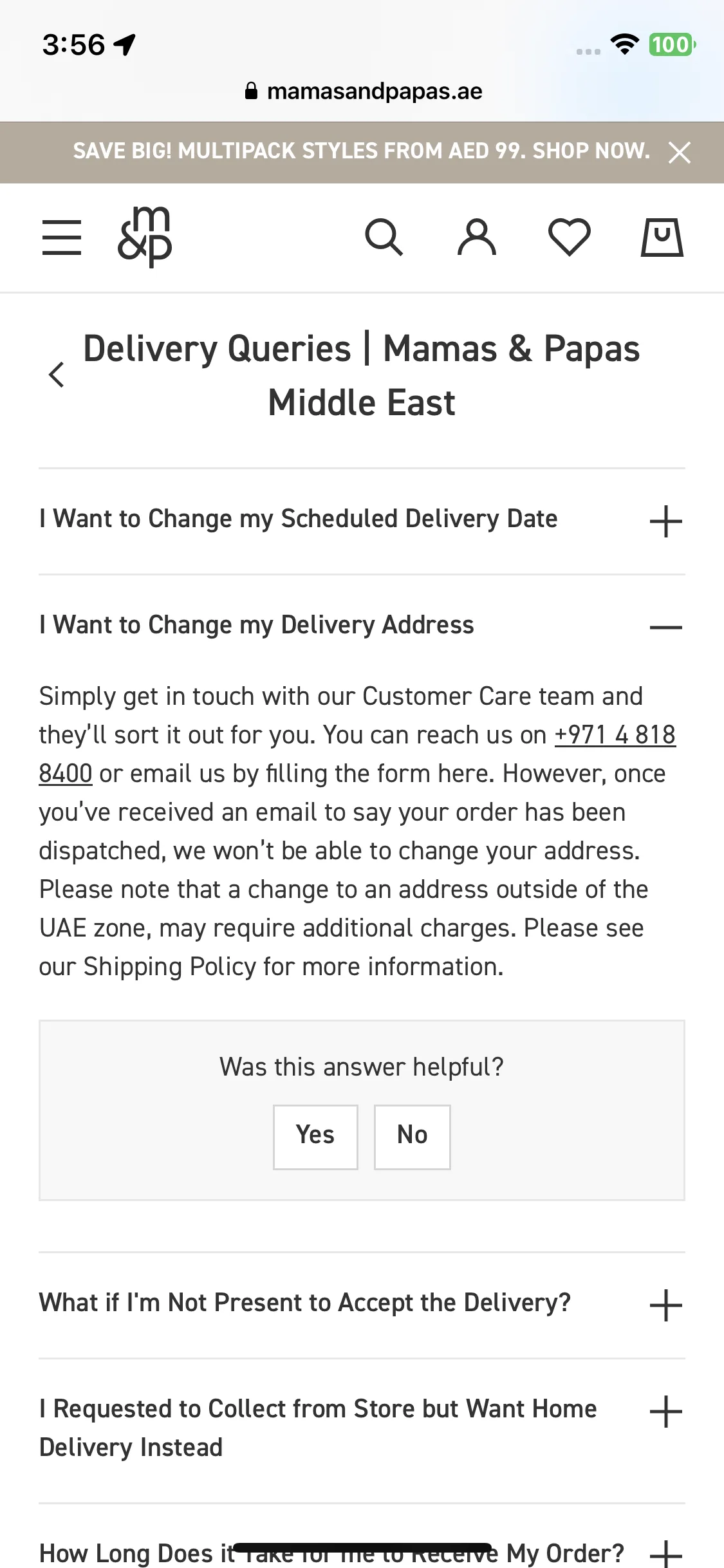Answer Yes to helpful question
Screen dimensions: 724x1568
315,1137
